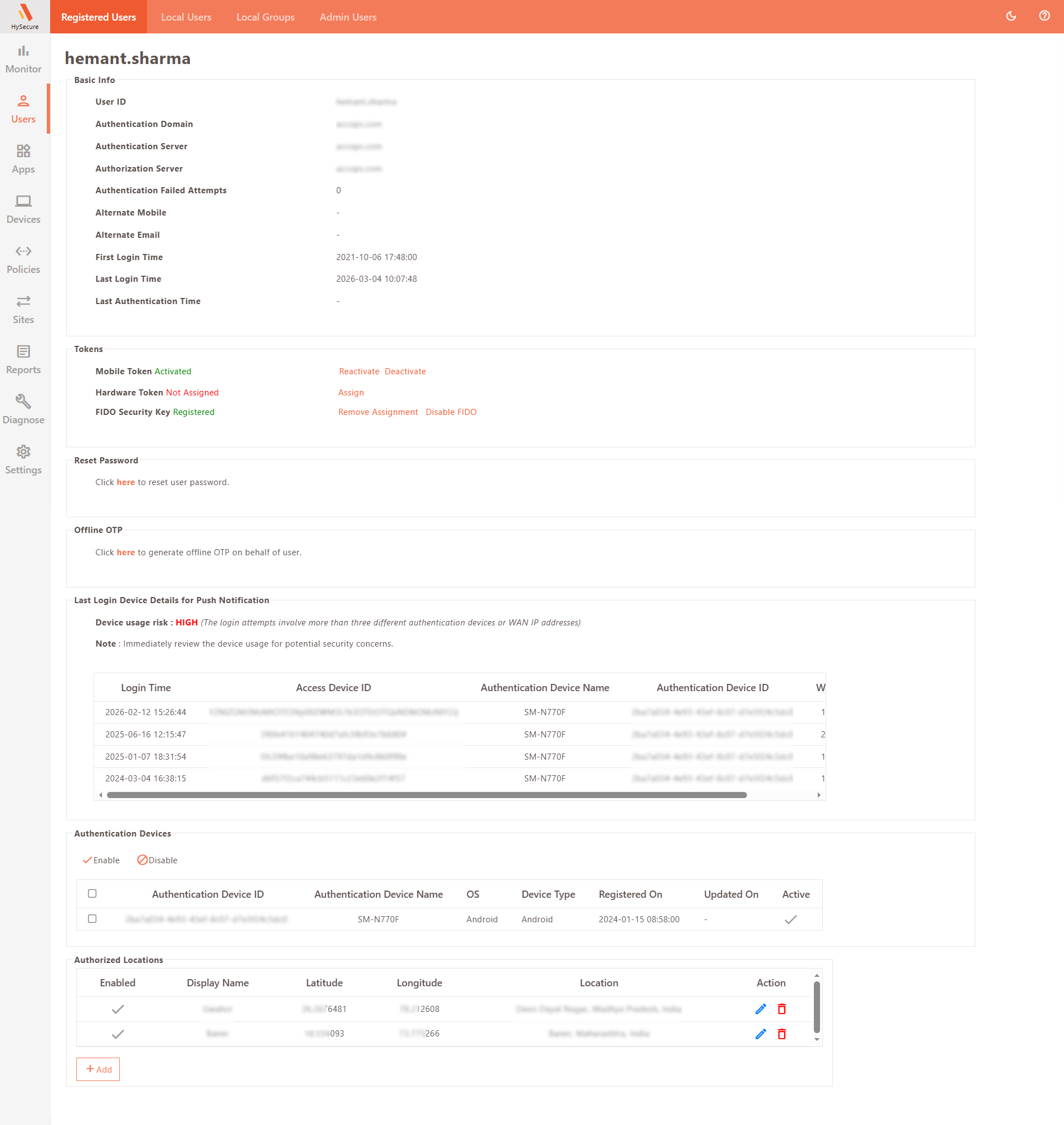
Task: Go to Devices in the sidebar
Action: pyautogui.click(x=23, y=209)
